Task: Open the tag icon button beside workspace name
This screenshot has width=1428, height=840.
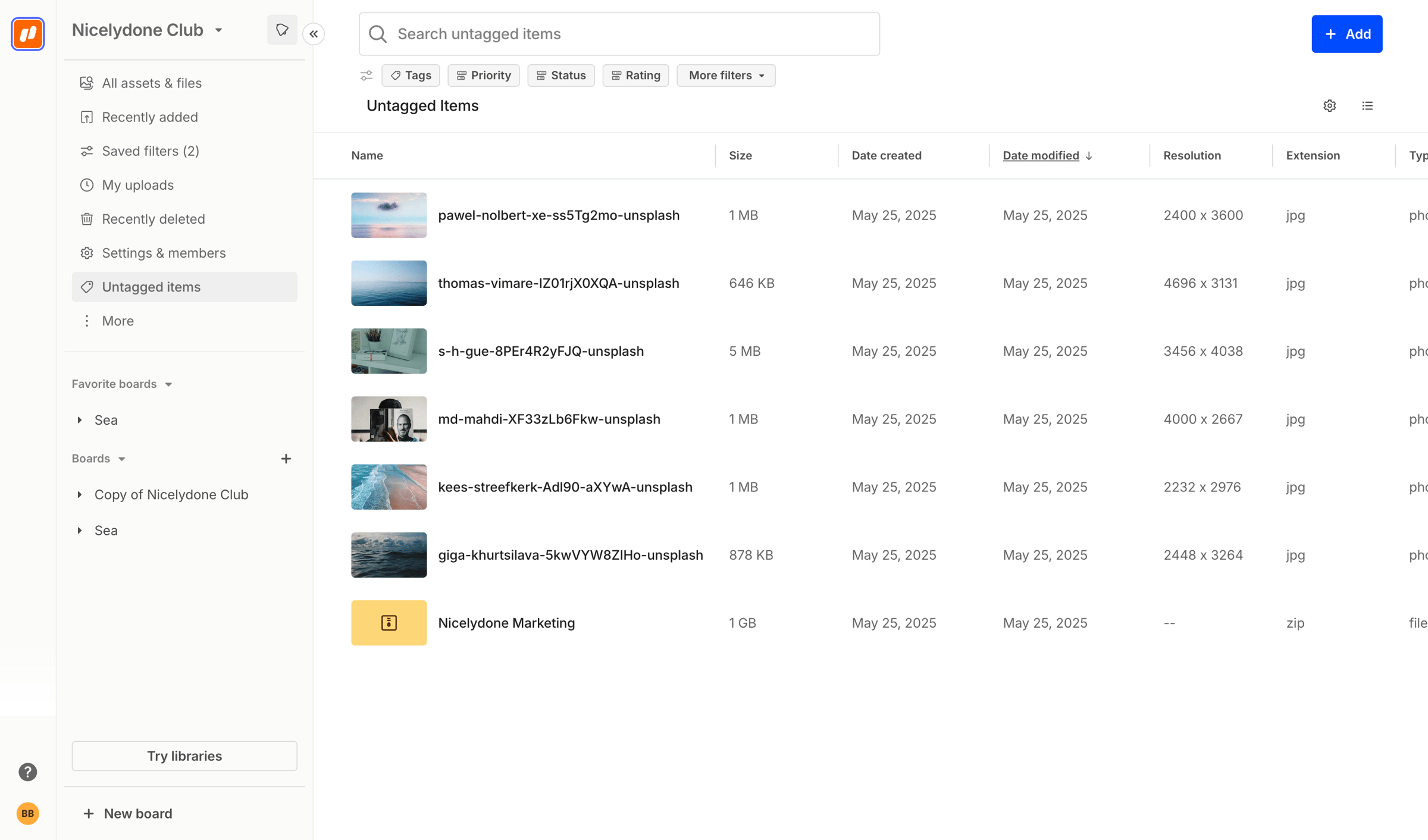Action: (282, 30)
